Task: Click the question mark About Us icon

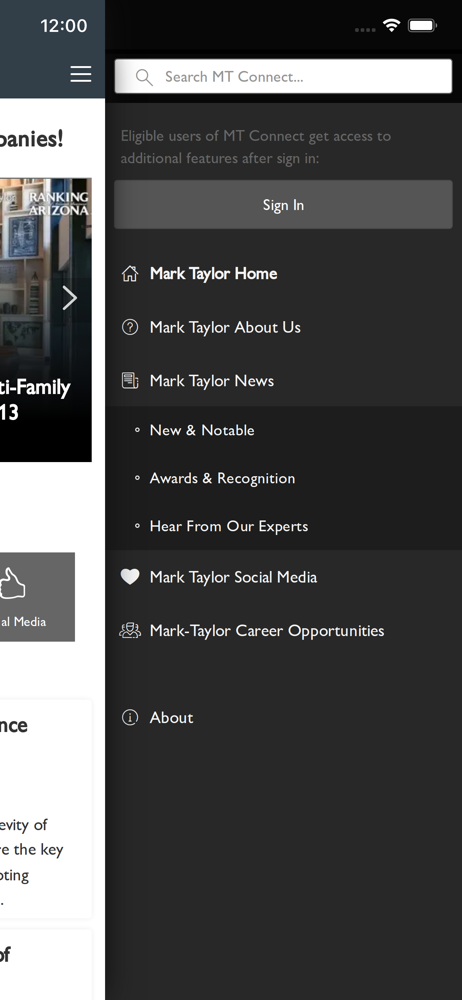Action: pyautogui.click(x=130, y=328)
